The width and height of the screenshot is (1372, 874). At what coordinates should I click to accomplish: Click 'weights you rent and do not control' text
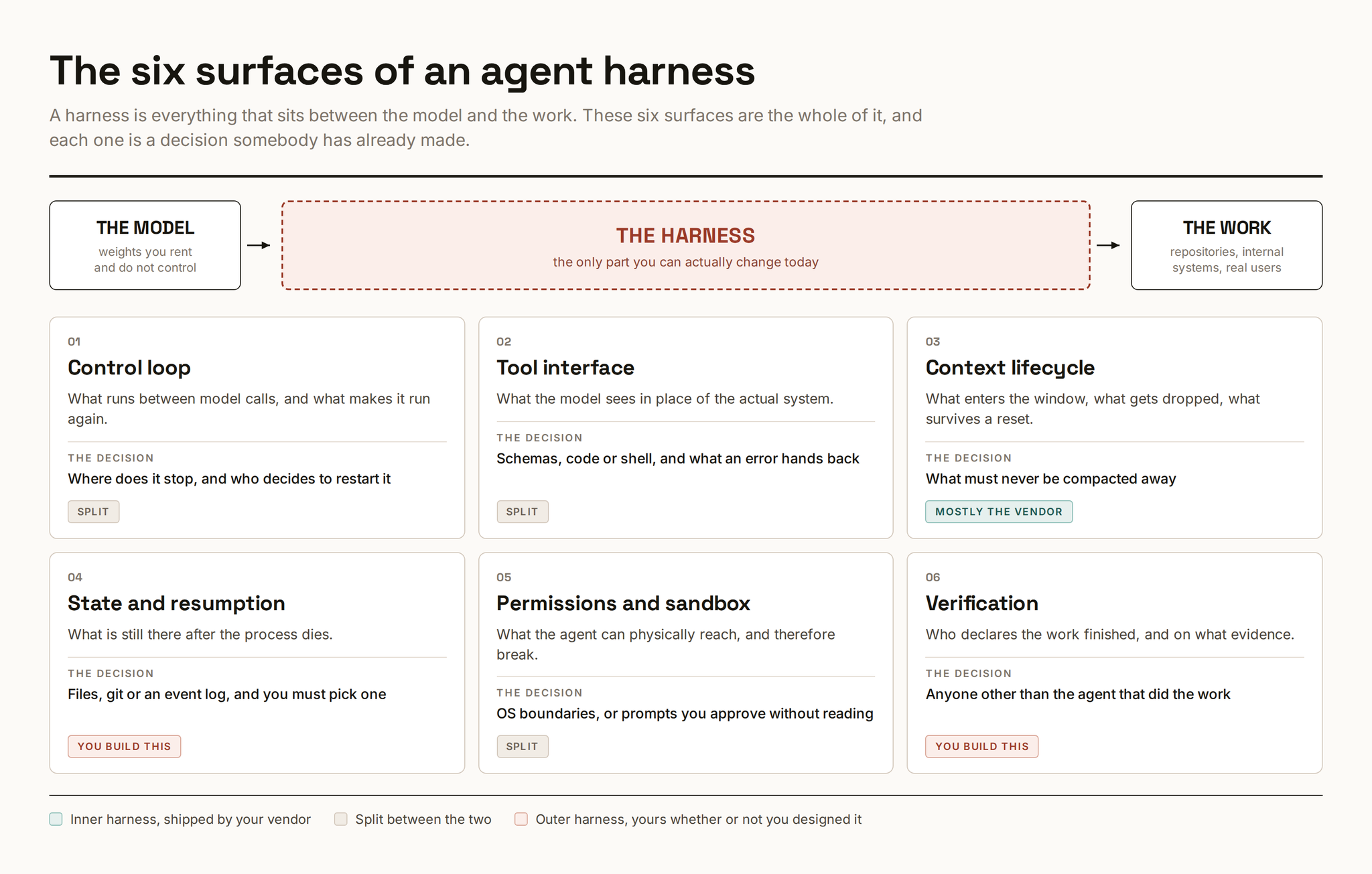145,260
